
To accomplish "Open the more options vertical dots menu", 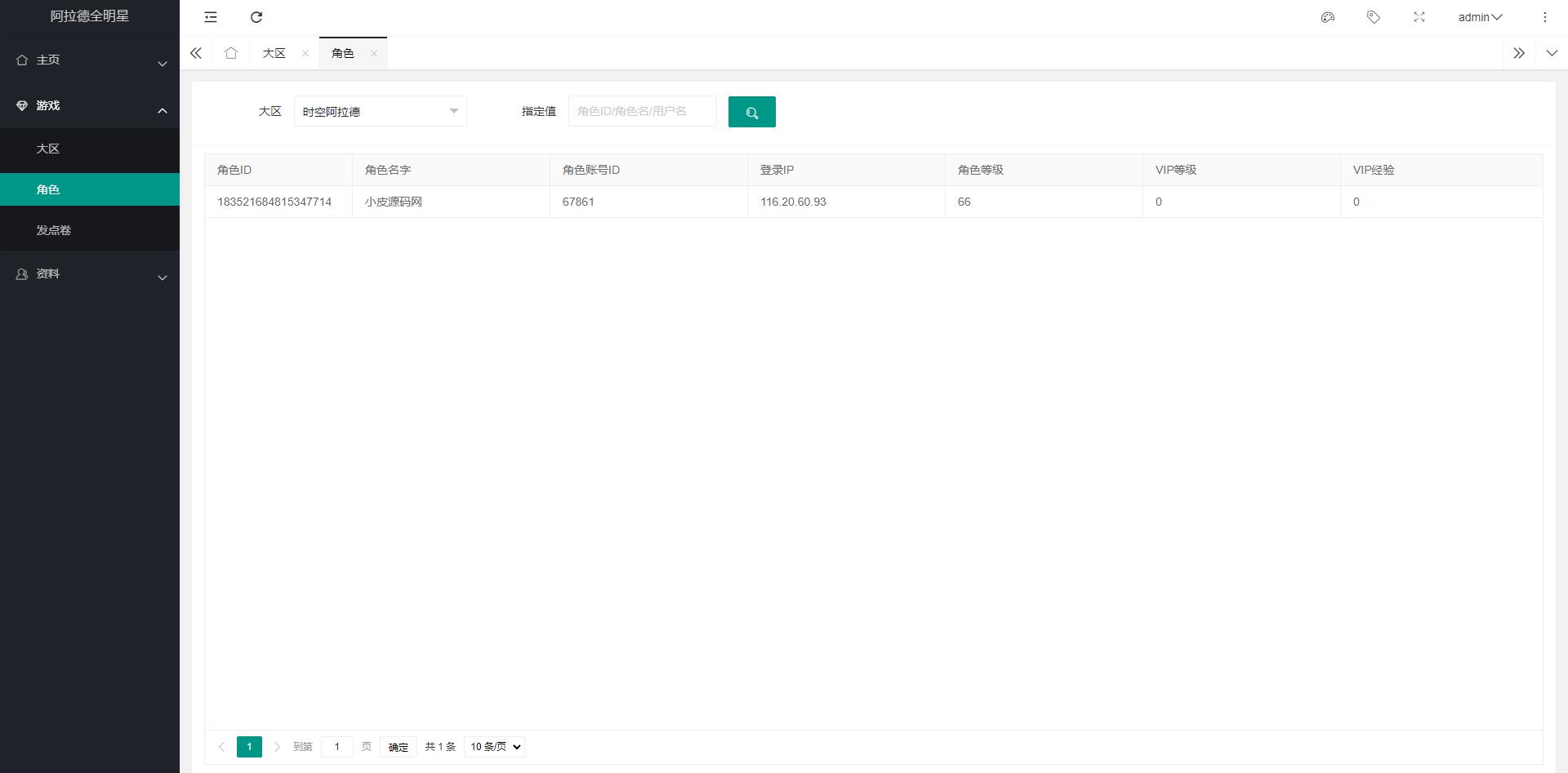I will coord(1544,17).
